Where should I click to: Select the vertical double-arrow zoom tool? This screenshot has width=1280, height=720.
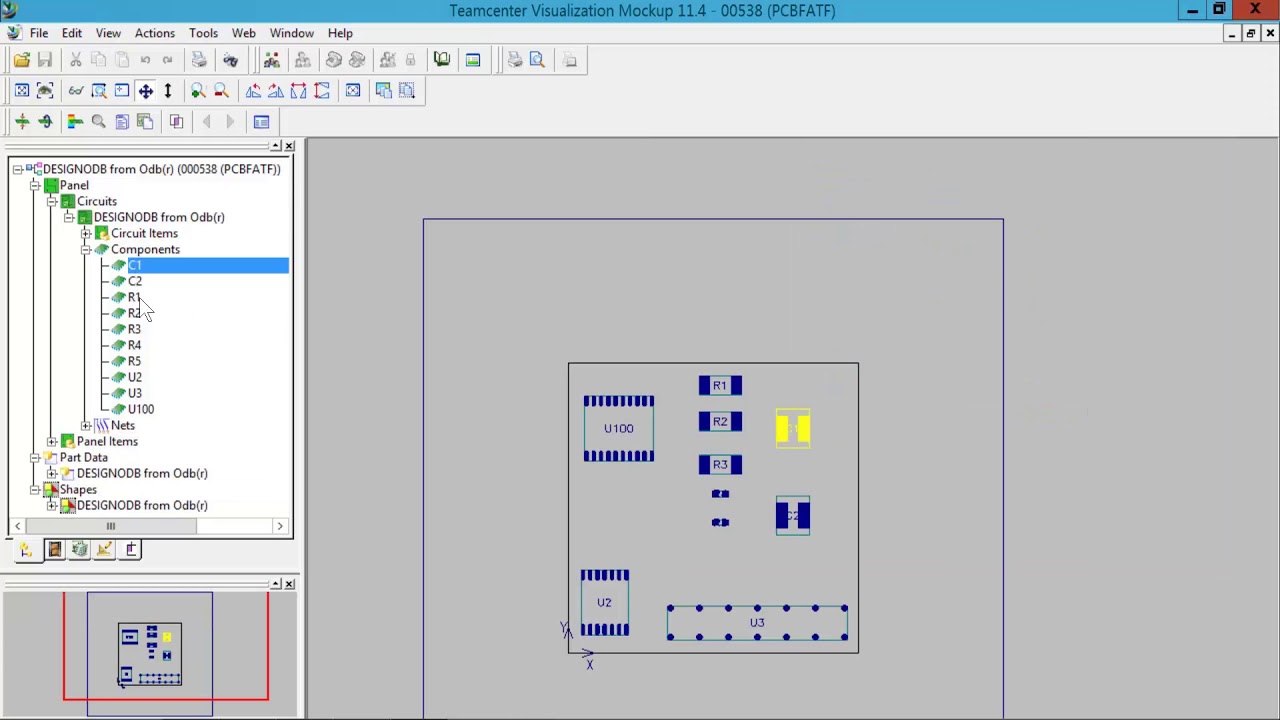pos(168,91)
